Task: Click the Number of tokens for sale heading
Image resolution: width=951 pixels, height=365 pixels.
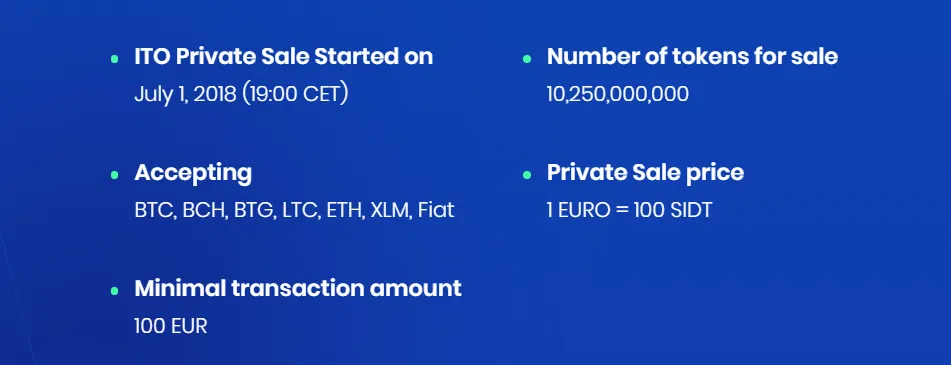Action: click(692, 56)
